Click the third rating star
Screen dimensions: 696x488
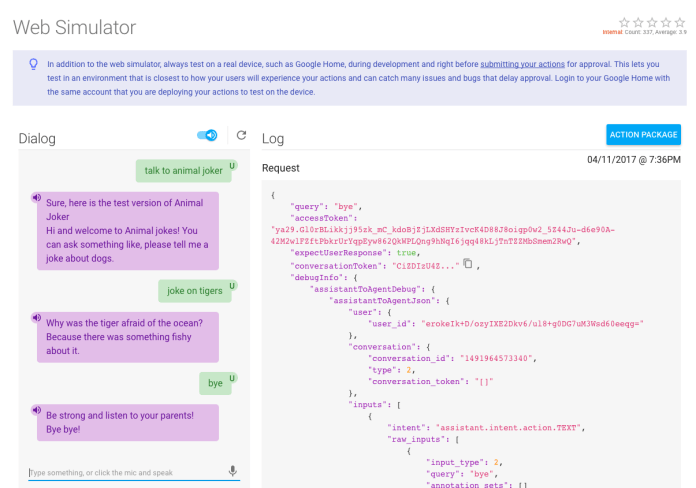(653, 21)
